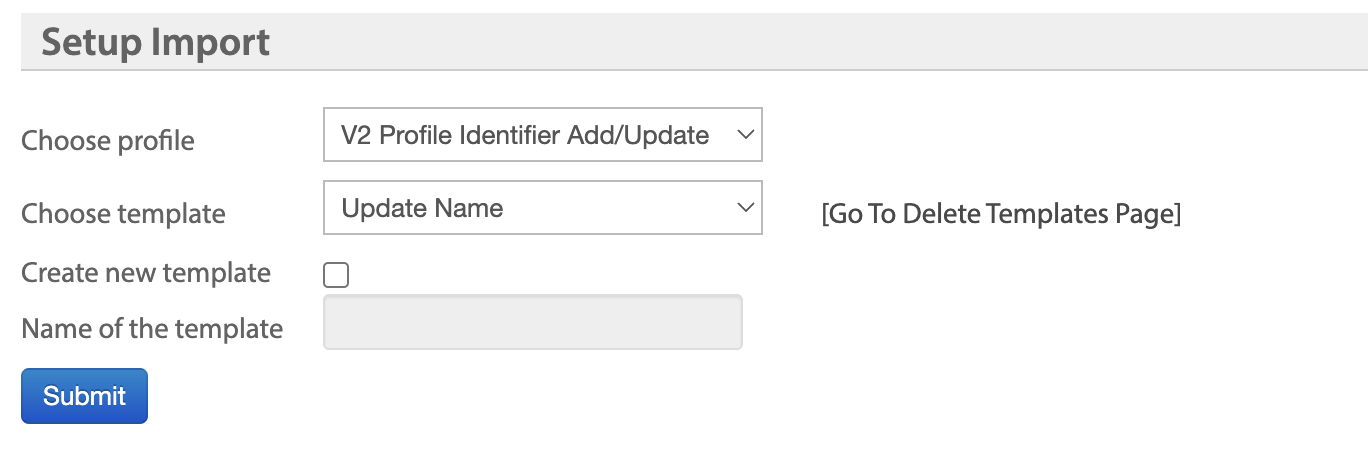Click the Name of the template label
Viewport: 1368px width, 460px height.
152,329
